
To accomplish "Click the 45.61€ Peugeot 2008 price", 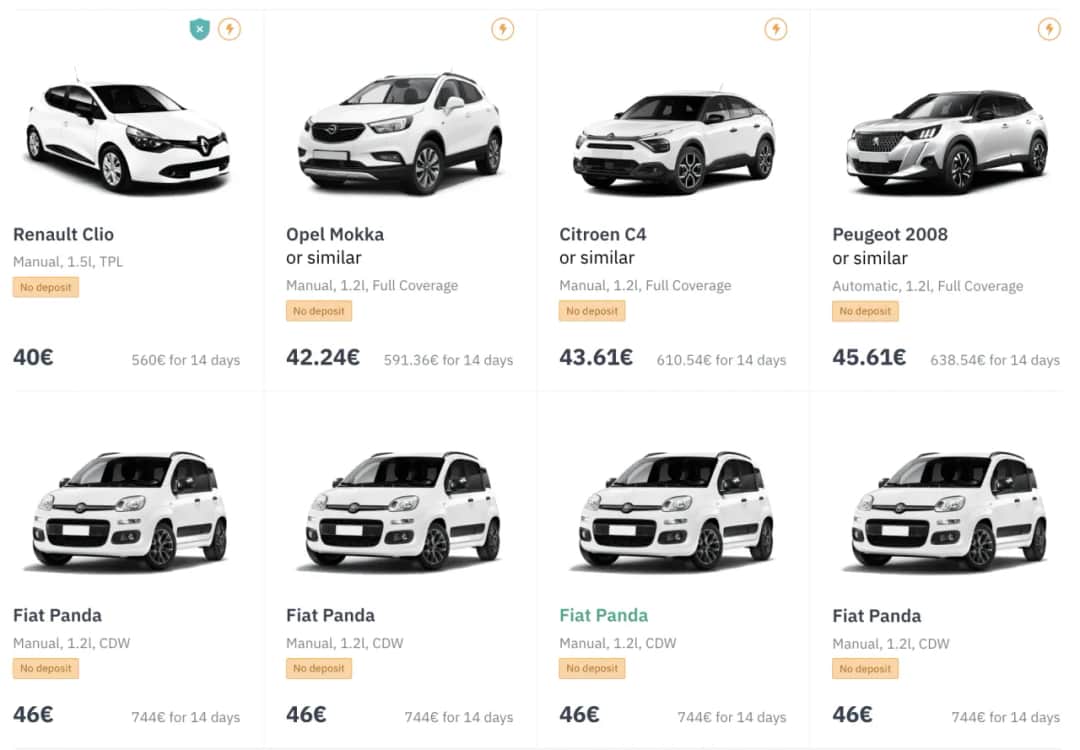I will pyautogui.click(x=869, y=357).
